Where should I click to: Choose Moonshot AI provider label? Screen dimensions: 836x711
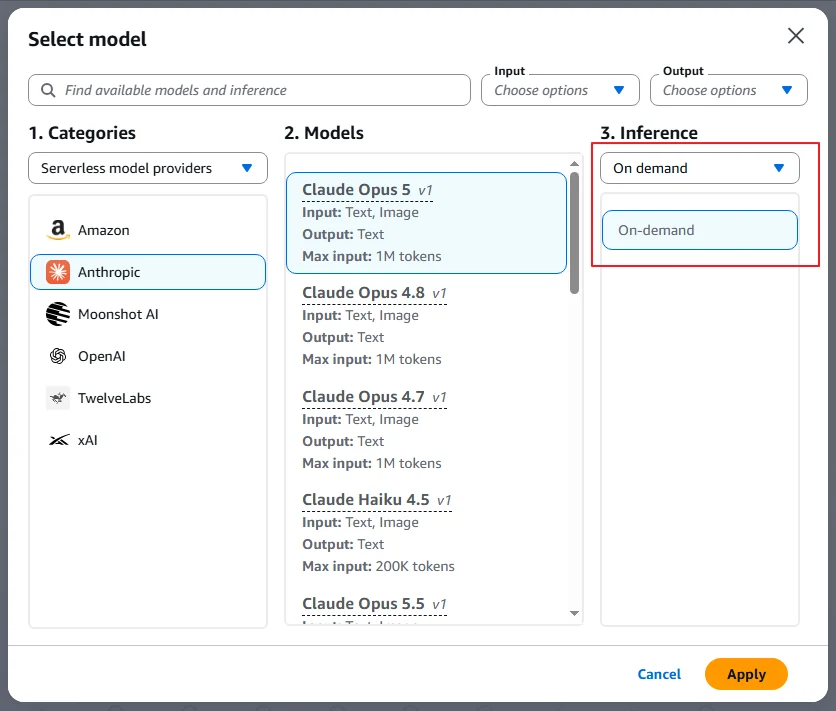(118, 314)
